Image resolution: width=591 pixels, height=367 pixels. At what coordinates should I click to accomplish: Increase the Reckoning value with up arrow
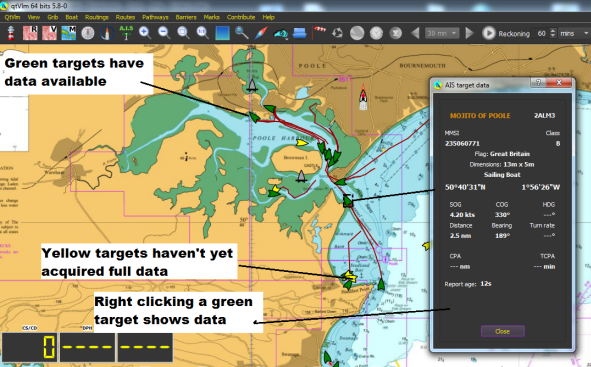pyautogui.click(x=553, y=31)
